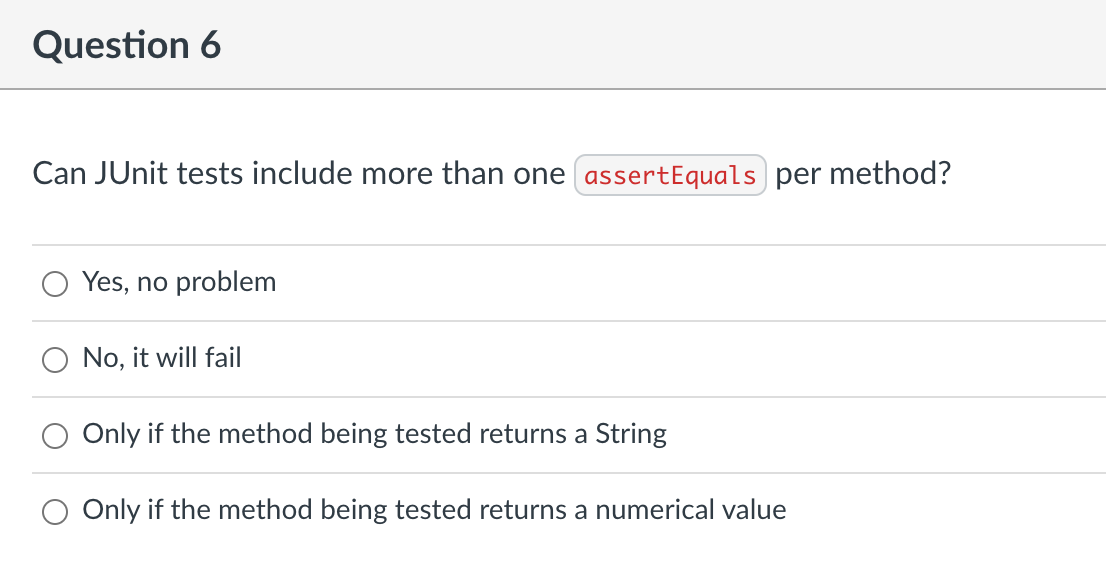Click the "No, it will fail" answer label
The width and height of the screenshot is (1106, 562).
pos(162,358)
